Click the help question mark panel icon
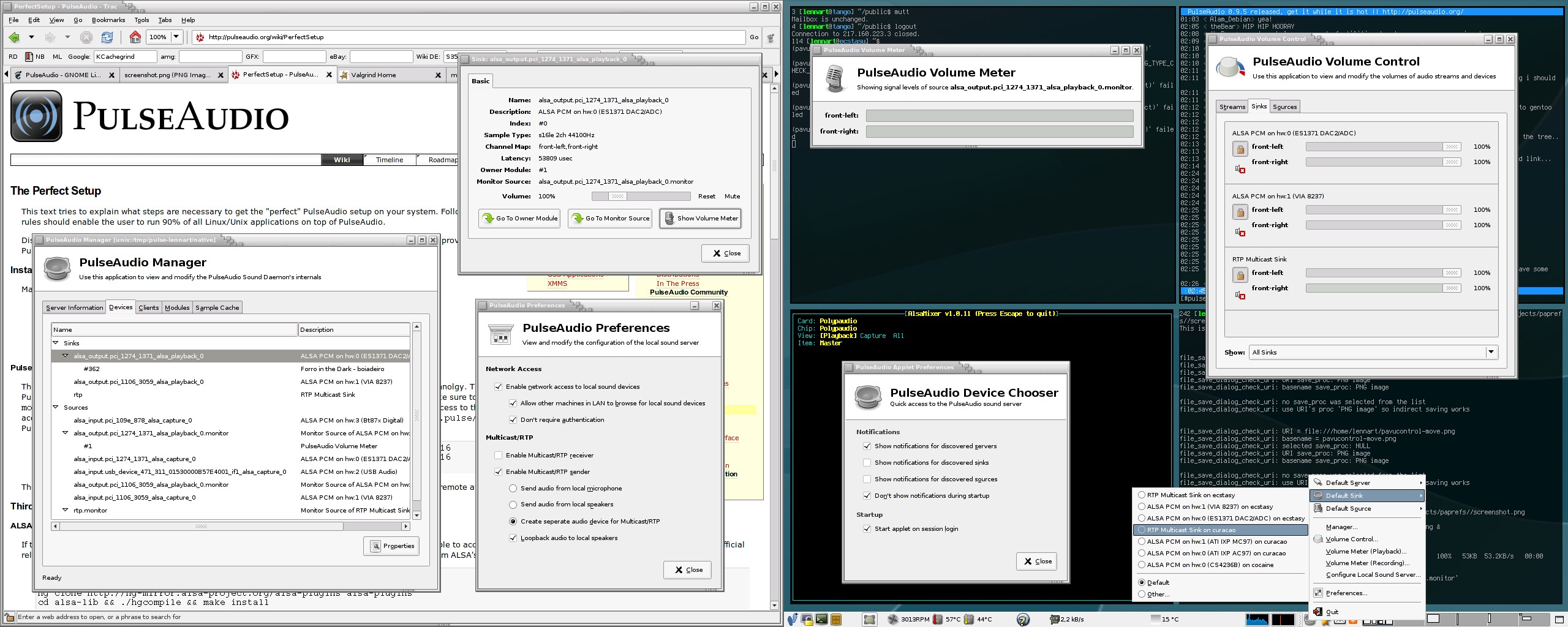Image resolution: width=1568 pixels, height=627 pixels. click(x=1022, y=620)
